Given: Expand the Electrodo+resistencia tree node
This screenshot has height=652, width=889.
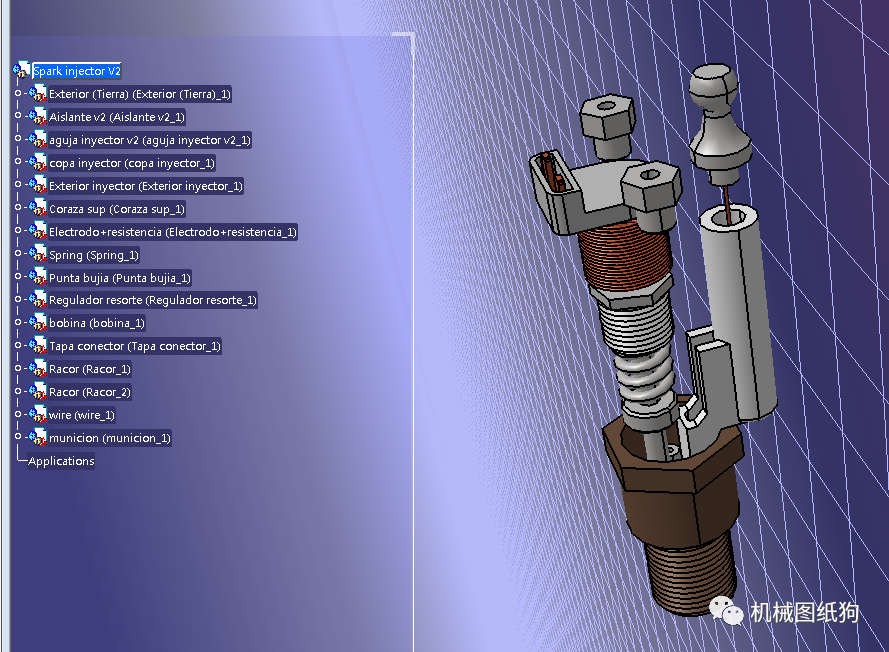Looking at the screenshot, I should click(18, 230).
